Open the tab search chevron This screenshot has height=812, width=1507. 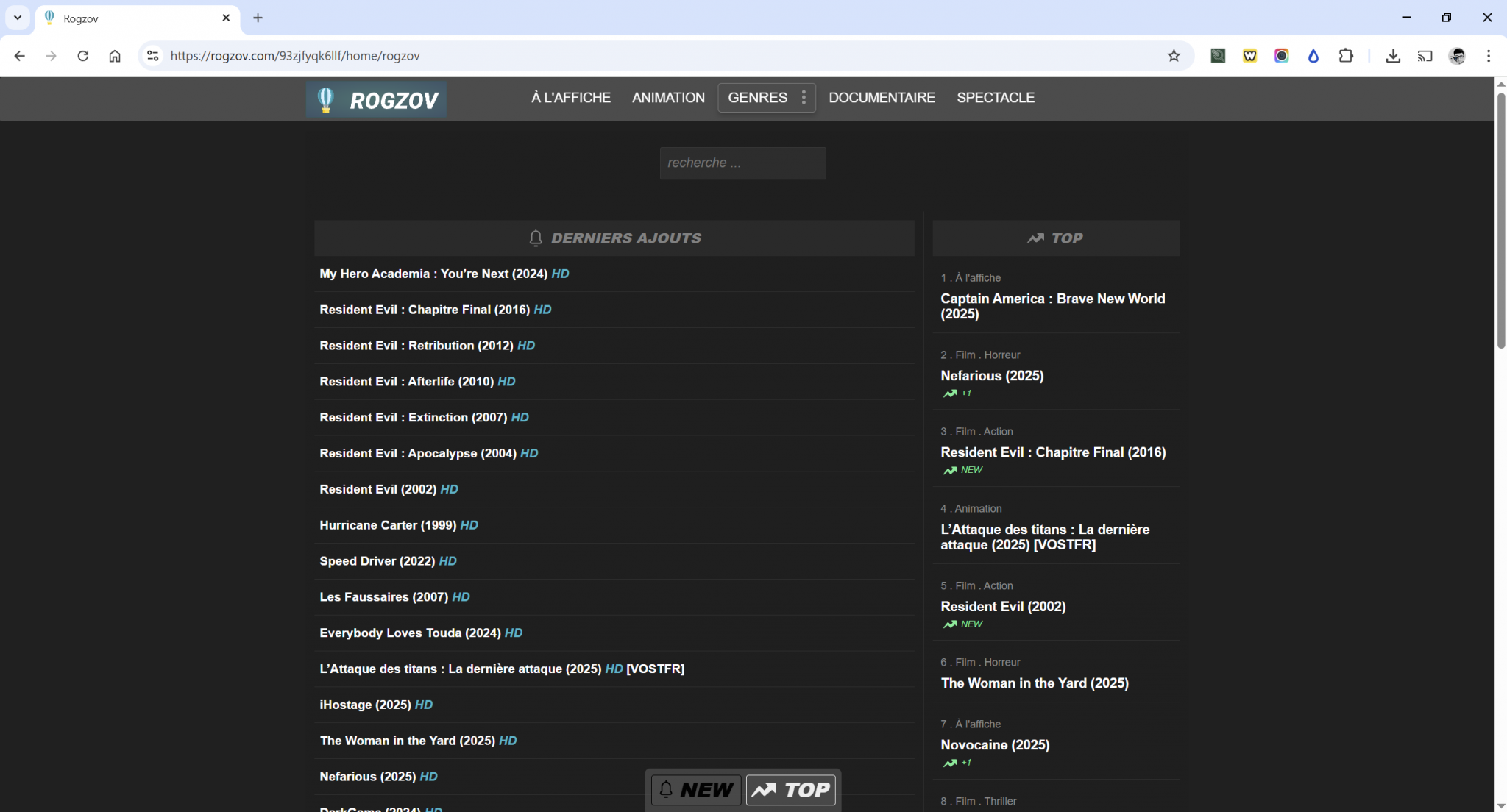[x=18, y=18]
